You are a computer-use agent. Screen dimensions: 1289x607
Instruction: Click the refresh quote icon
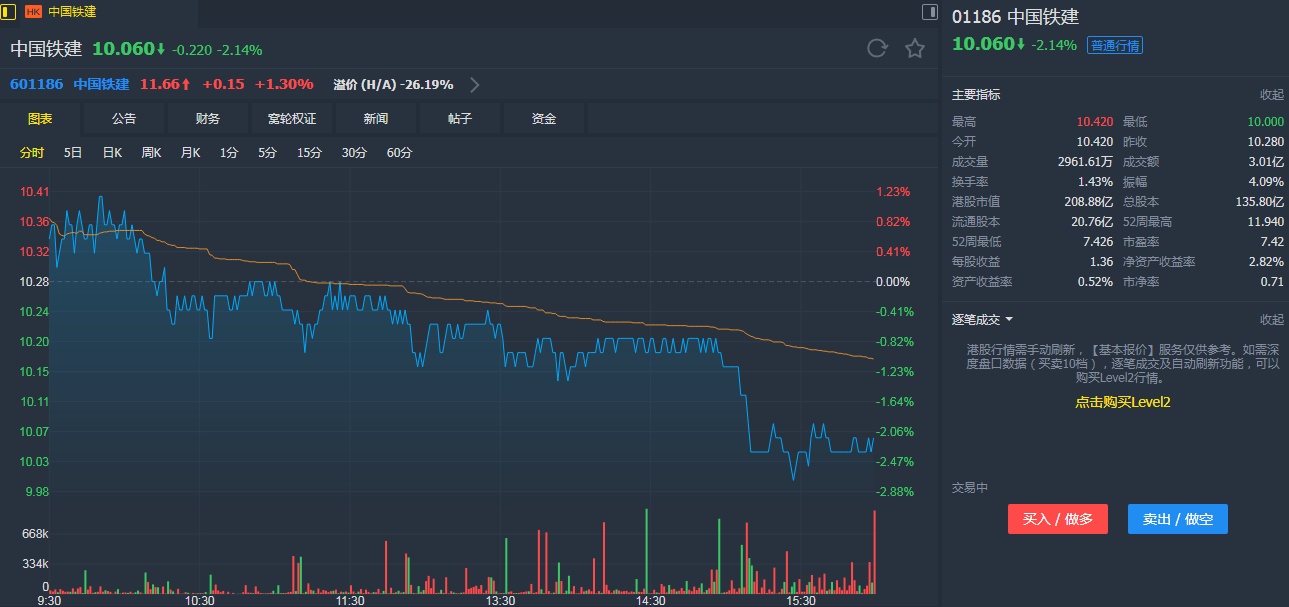877,49
